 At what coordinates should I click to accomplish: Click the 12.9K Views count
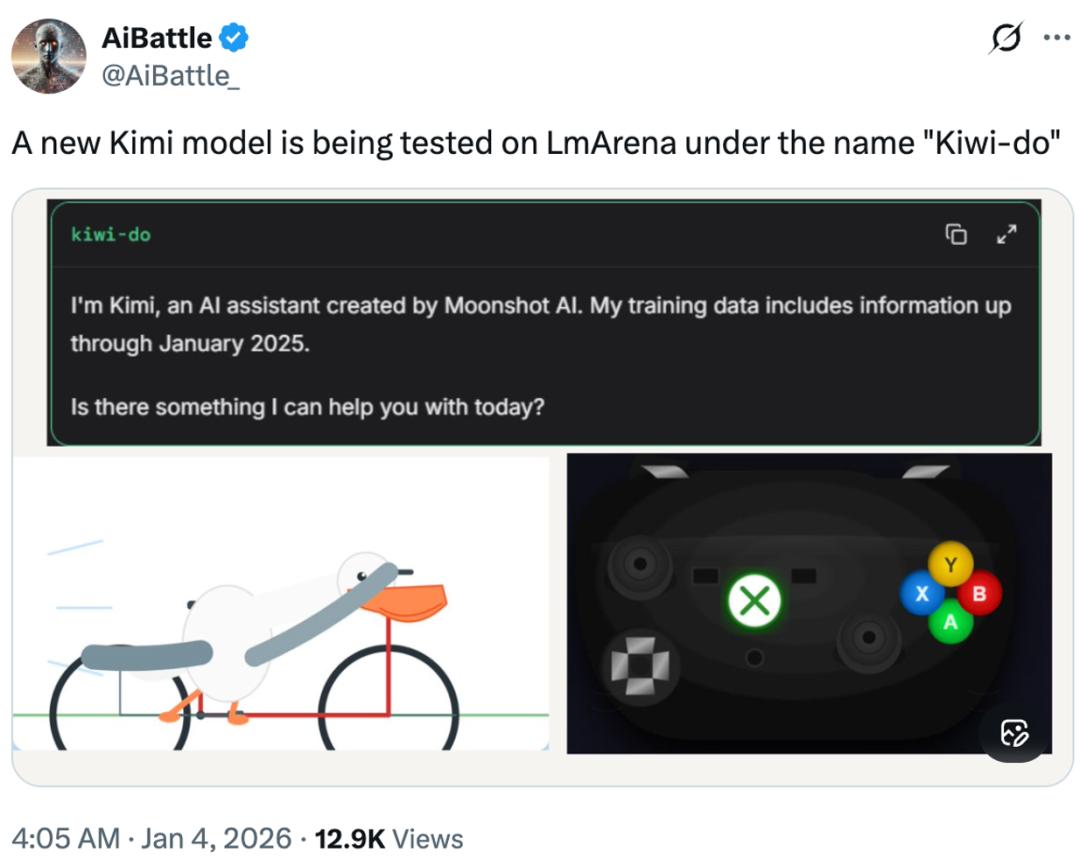tap(388, 838)
